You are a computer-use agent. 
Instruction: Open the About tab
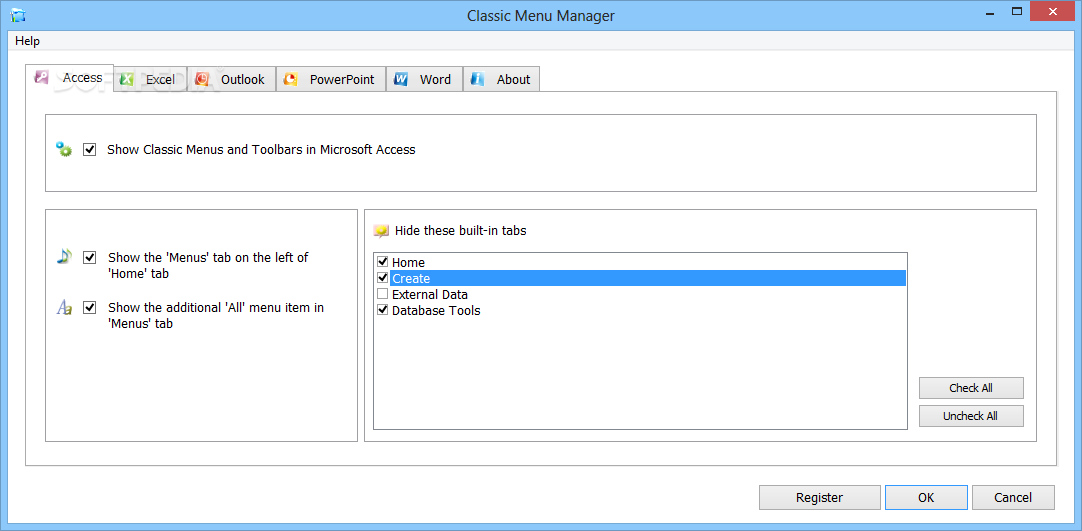[x=502, y=79]
